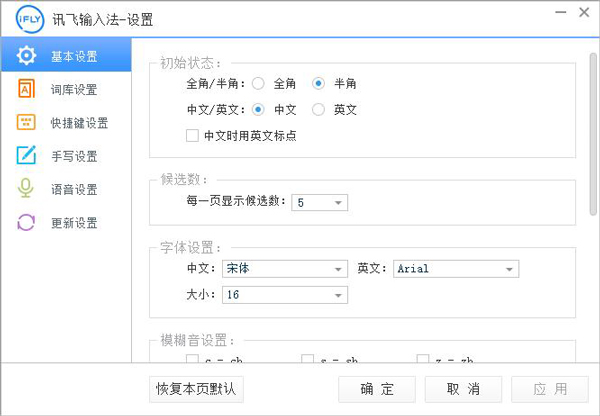Screen dimensions: 600x416
Task: Switch to the 语音设置 tab
Action: [66, 189]
